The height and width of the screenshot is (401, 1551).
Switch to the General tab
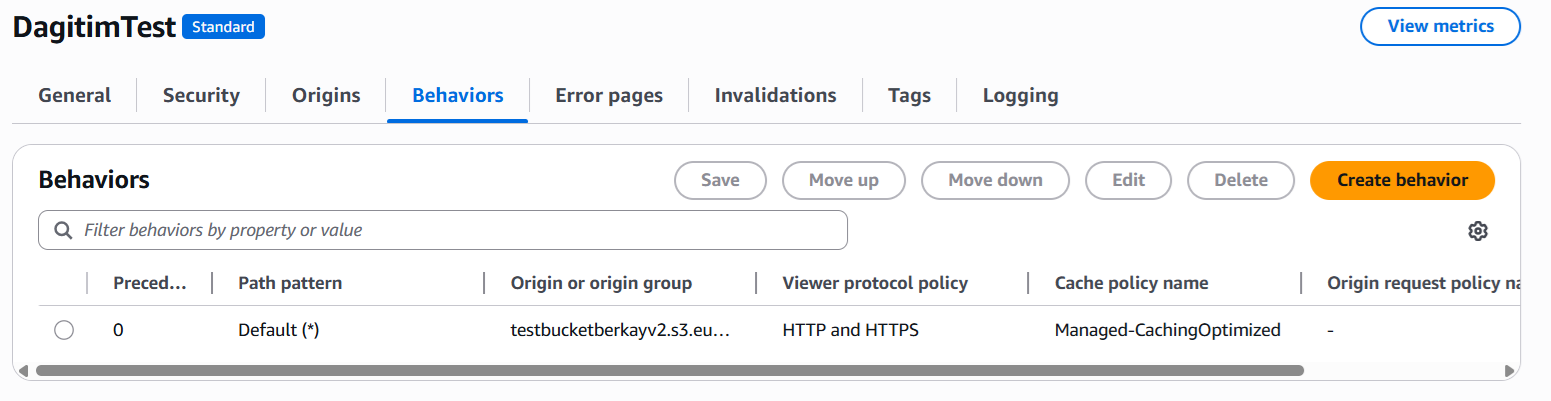[75, 96]
